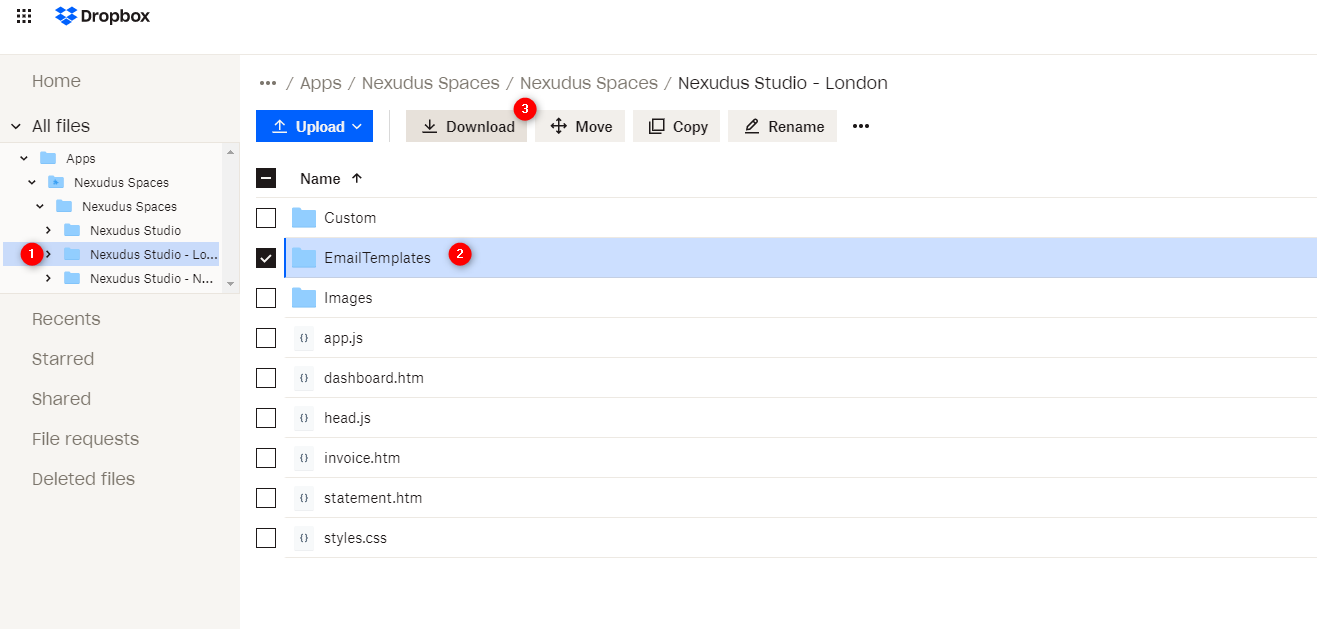Click the Download button
Viewport: 1317px width, 629px height.
[466, 126]
